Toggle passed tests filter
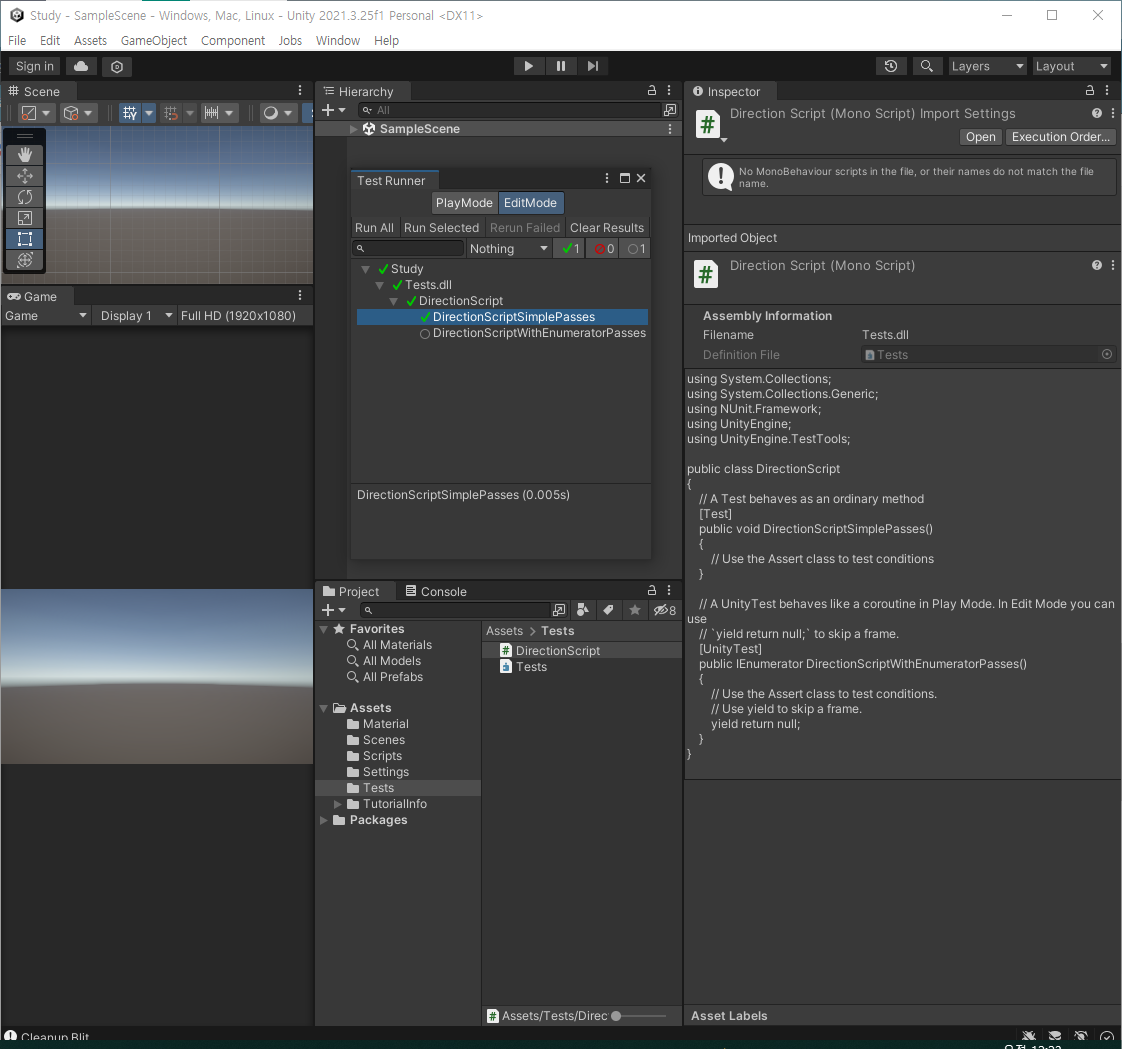 click(571, 249)
